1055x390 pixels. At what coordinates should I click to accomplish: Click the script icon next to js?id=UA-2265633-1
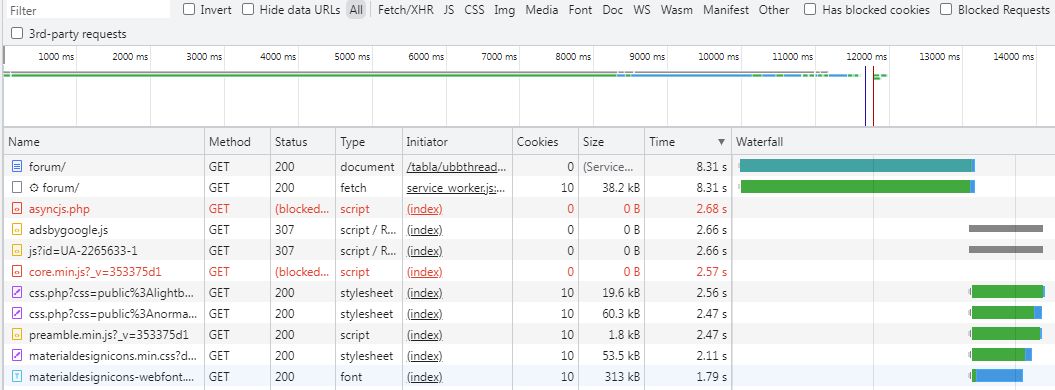pyautogui.click(x=17, y=251)
